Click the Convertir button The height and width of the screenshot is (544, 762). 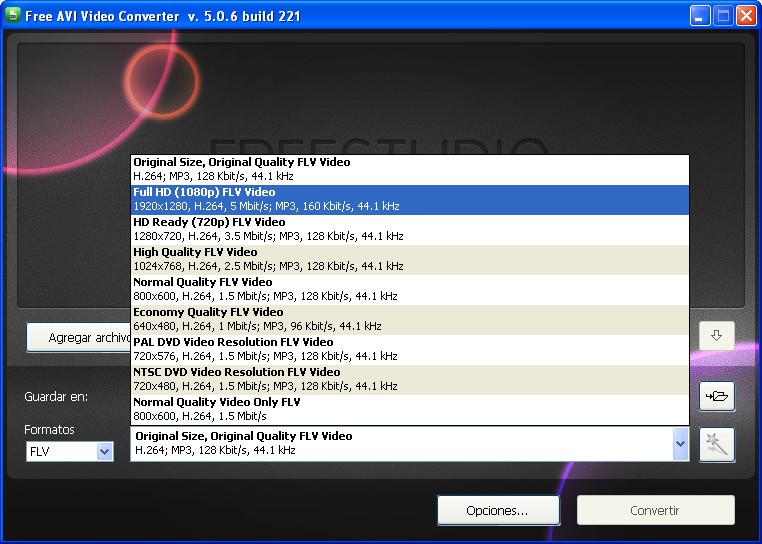pos(656,510)
